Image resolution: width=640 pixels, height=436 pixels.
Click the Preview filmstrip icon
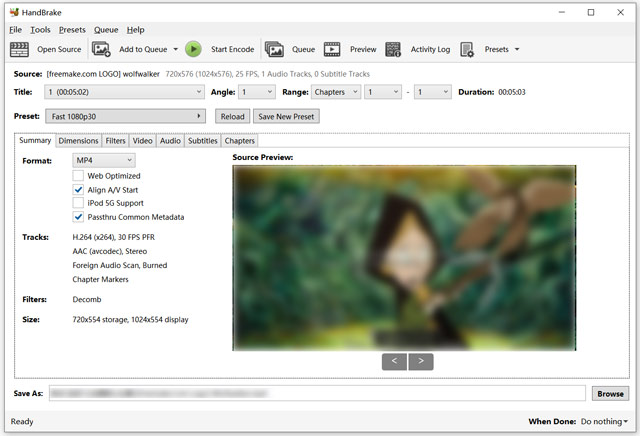tap(332, 49)
